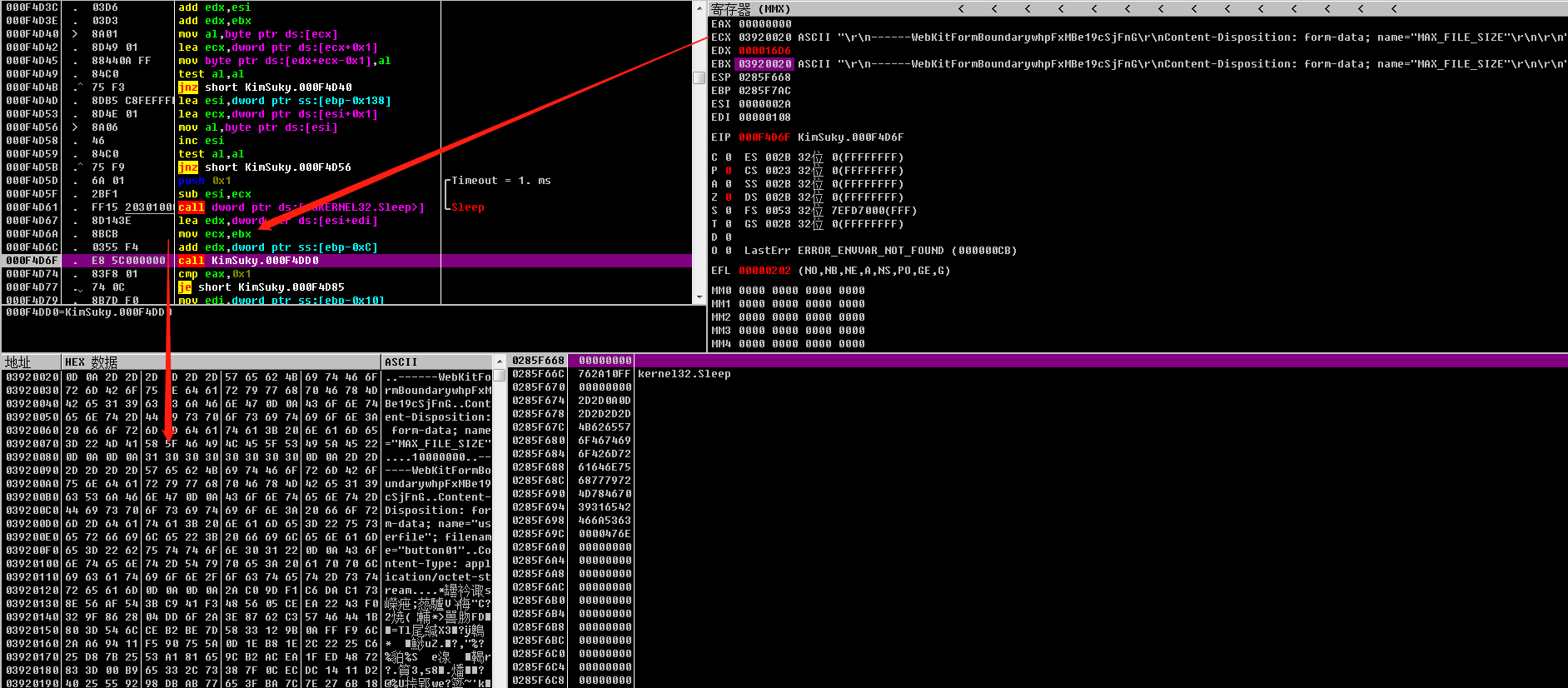Click the D flag in registers
The height and width of the screenshot is (688, 1568).
(x=721, y=237)
